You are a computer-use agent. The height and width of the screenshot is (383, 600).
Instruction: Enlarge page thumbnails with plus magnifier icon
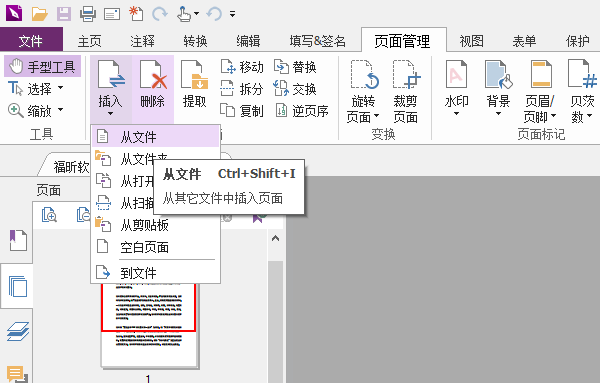[x=49, y=215]
